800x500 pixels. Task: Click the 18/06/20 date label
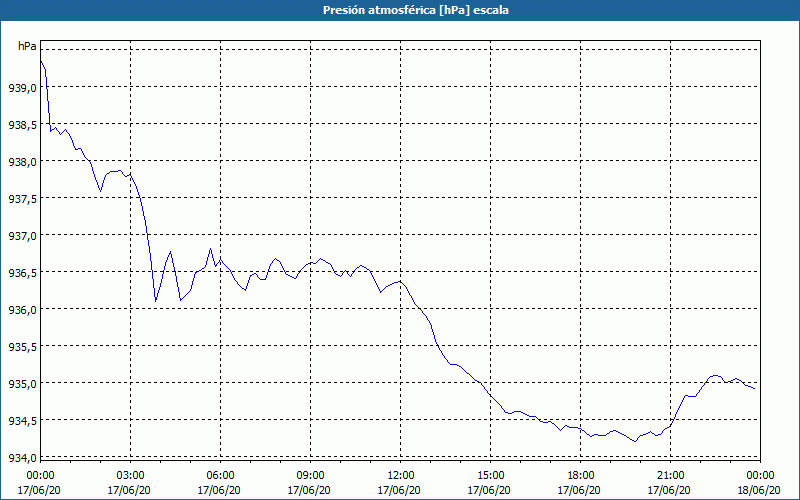click(759, 490)
